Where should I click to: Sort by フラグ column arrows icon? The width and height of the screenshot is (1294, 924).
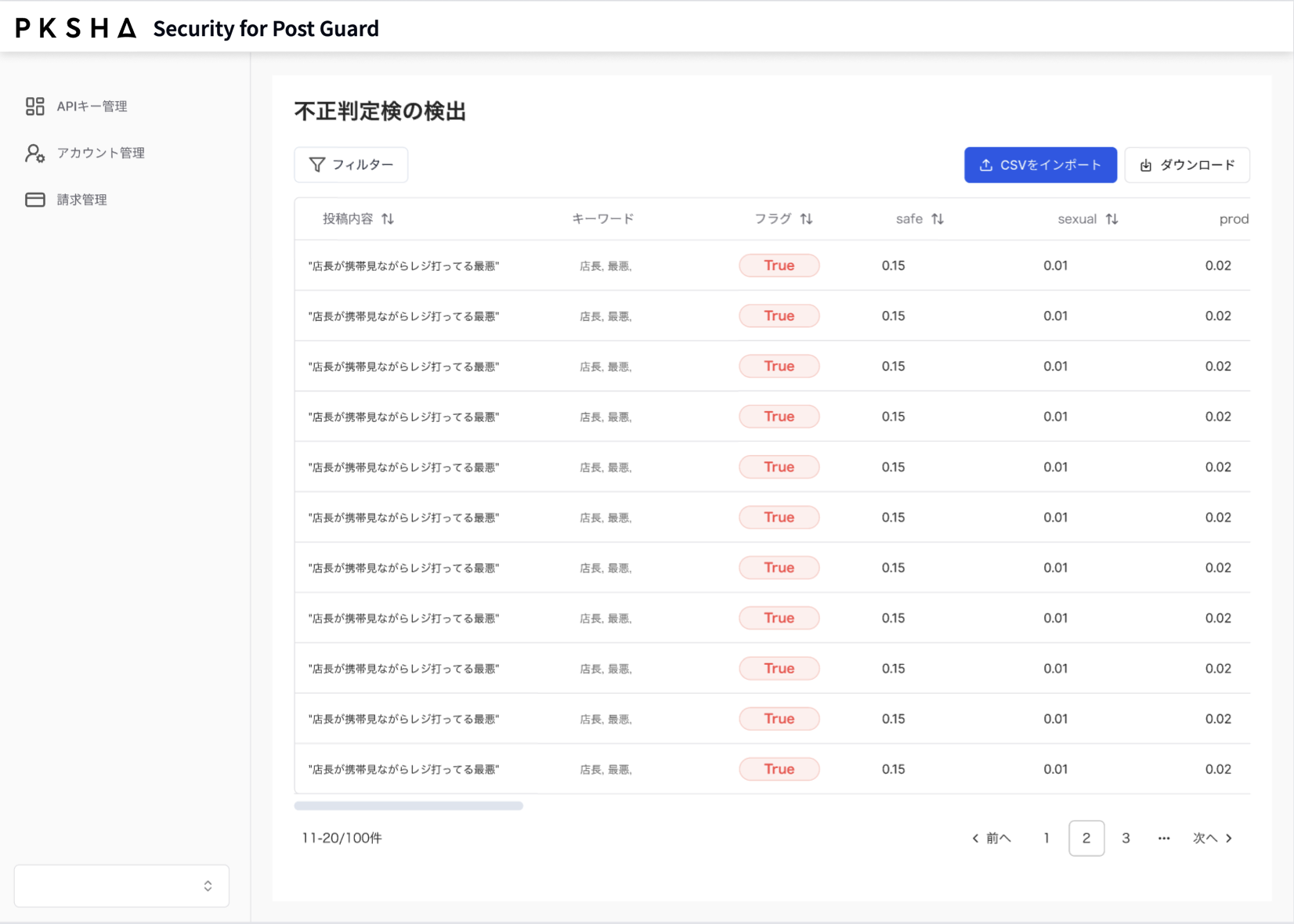[806, 219]
